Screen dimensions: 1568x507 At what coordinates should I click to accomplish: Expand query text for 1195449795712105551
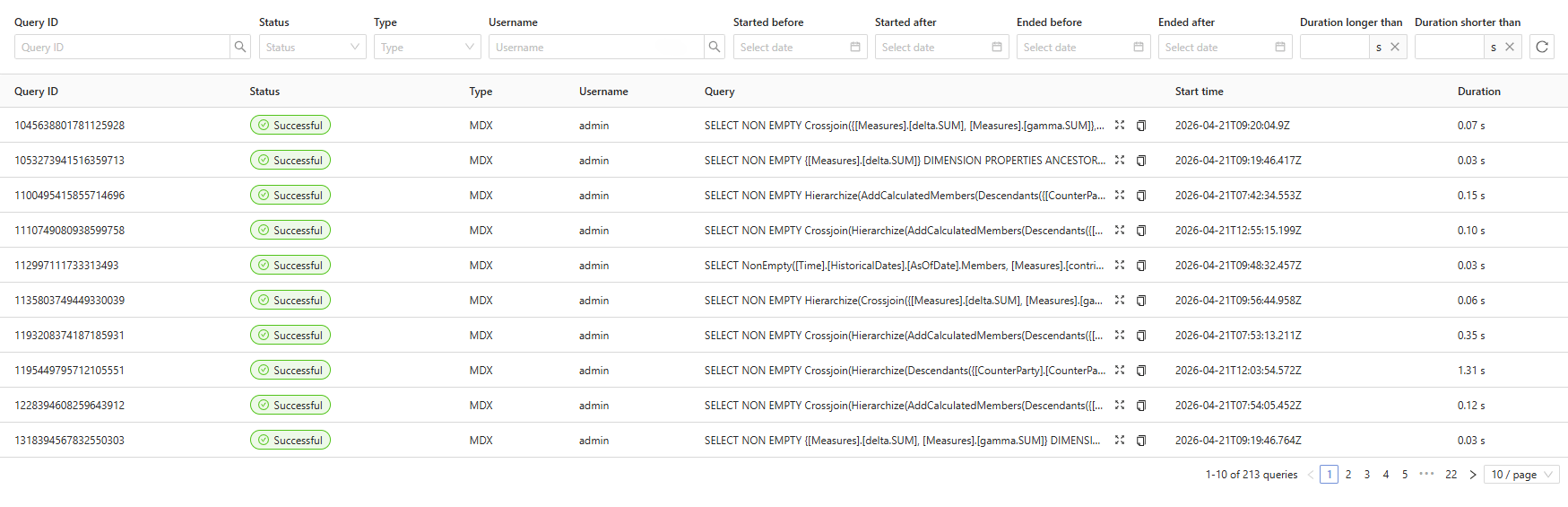tap(1120, 371)
